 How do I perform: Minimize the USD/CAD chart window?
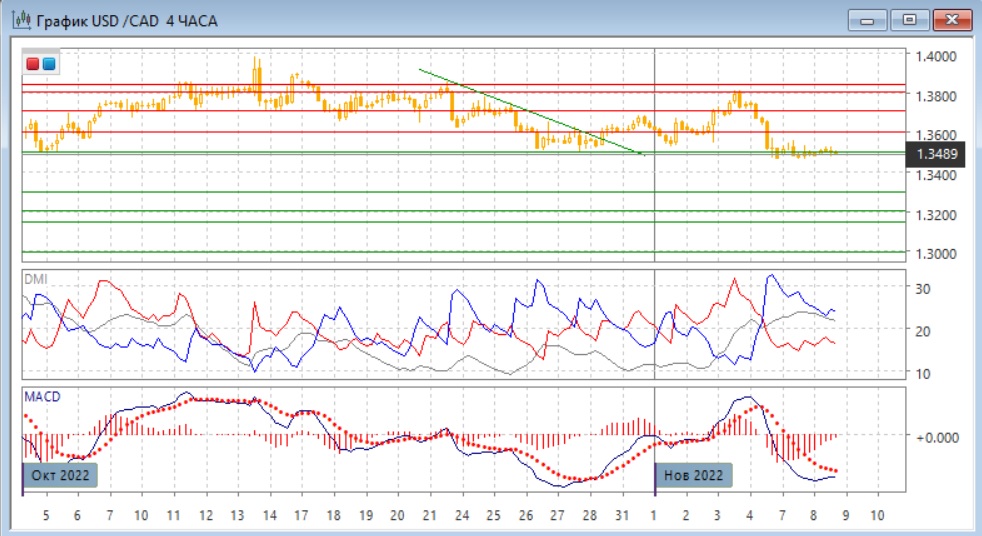point(868,20)
